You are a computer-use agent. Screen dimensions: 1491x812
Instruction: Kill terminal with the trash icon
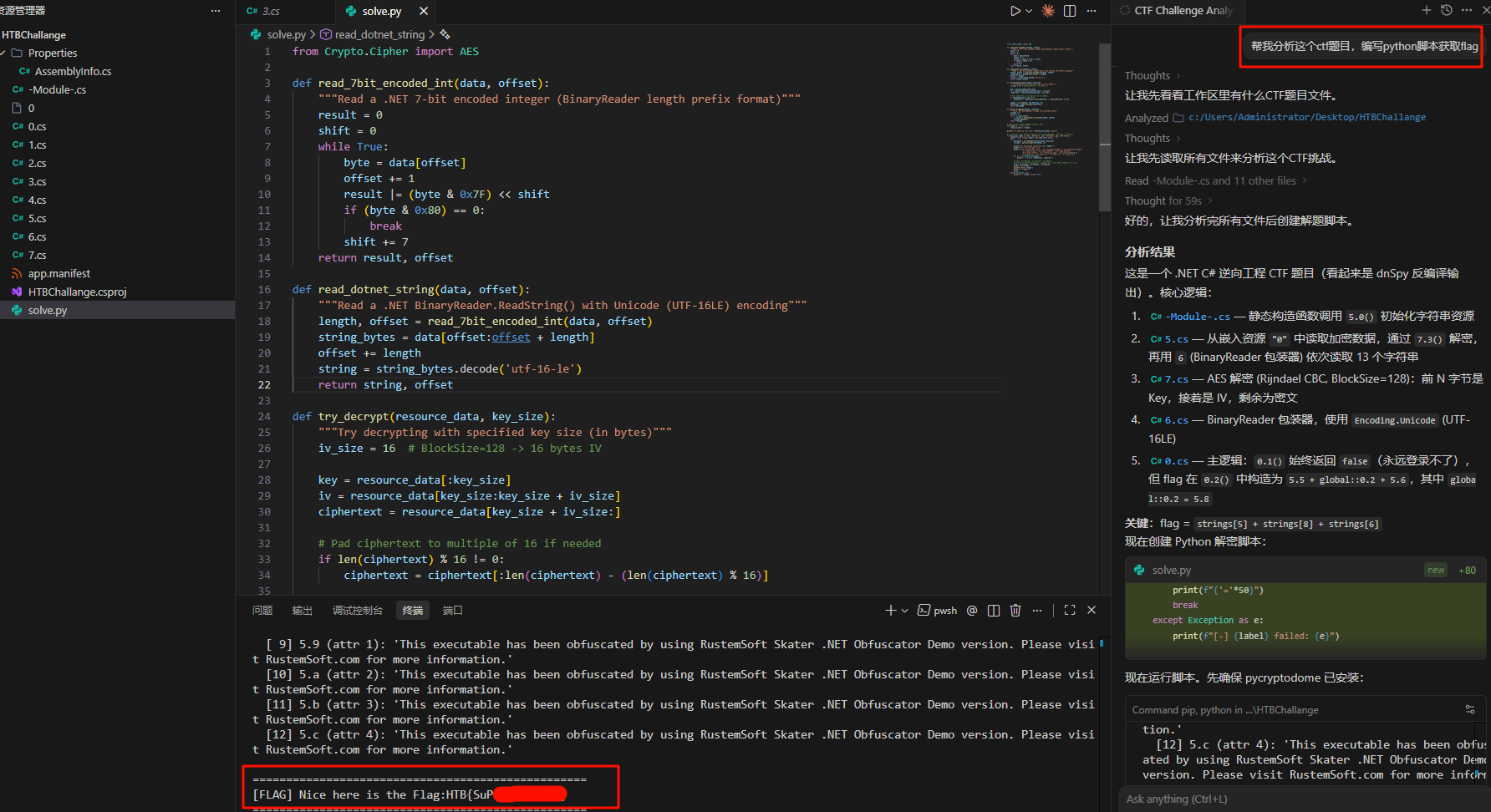tap(1015, 611)
